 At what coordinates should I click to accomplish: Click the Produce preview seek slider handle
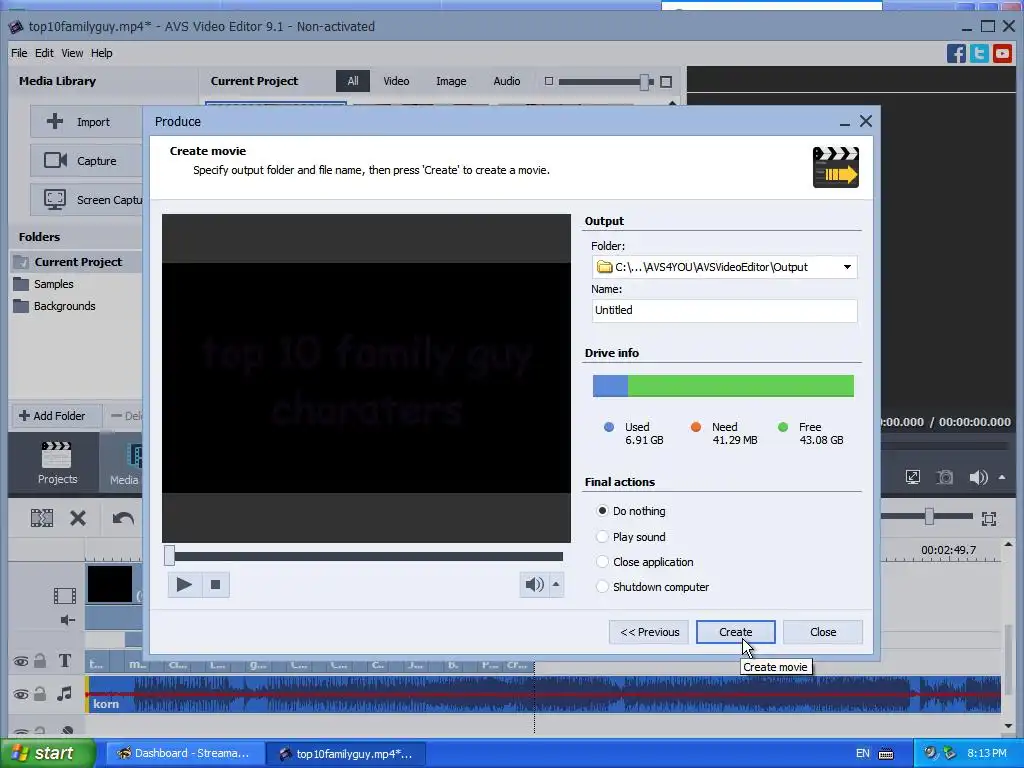coord(169,556)
